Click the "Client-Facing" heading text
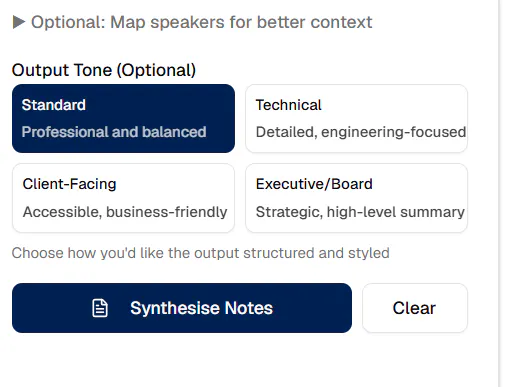Viewport: 506px width, 387px height. (x=69, y=184)
